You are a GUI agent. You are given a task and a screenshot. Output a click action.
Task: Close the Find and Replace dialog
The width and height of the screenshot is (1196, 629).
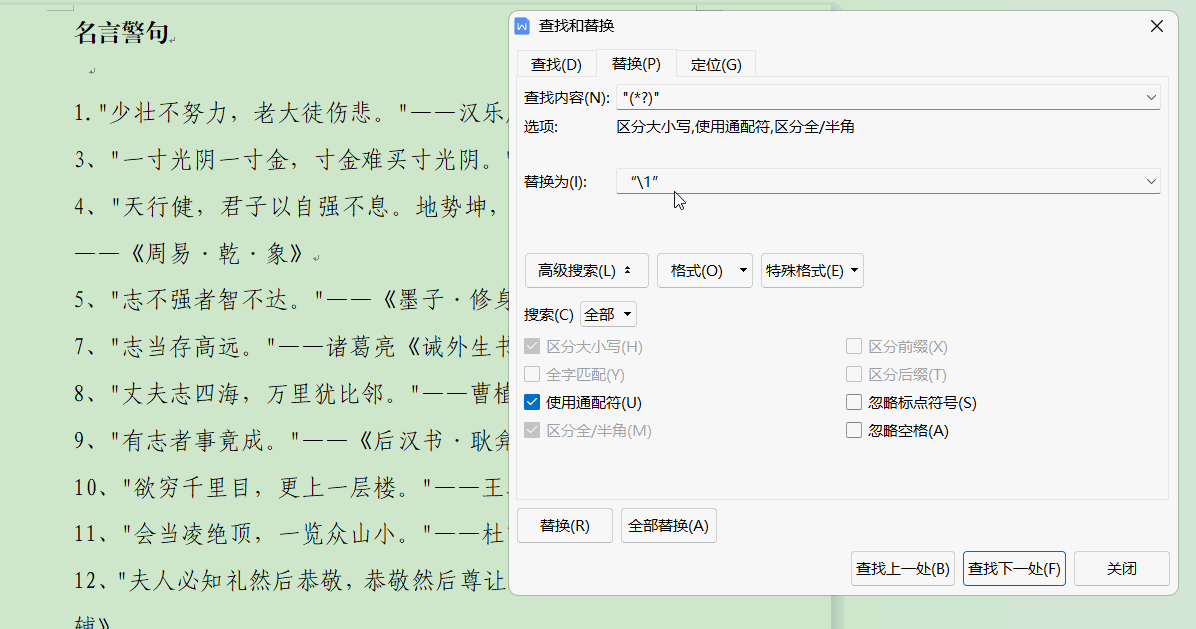[x=1157, y=26]
